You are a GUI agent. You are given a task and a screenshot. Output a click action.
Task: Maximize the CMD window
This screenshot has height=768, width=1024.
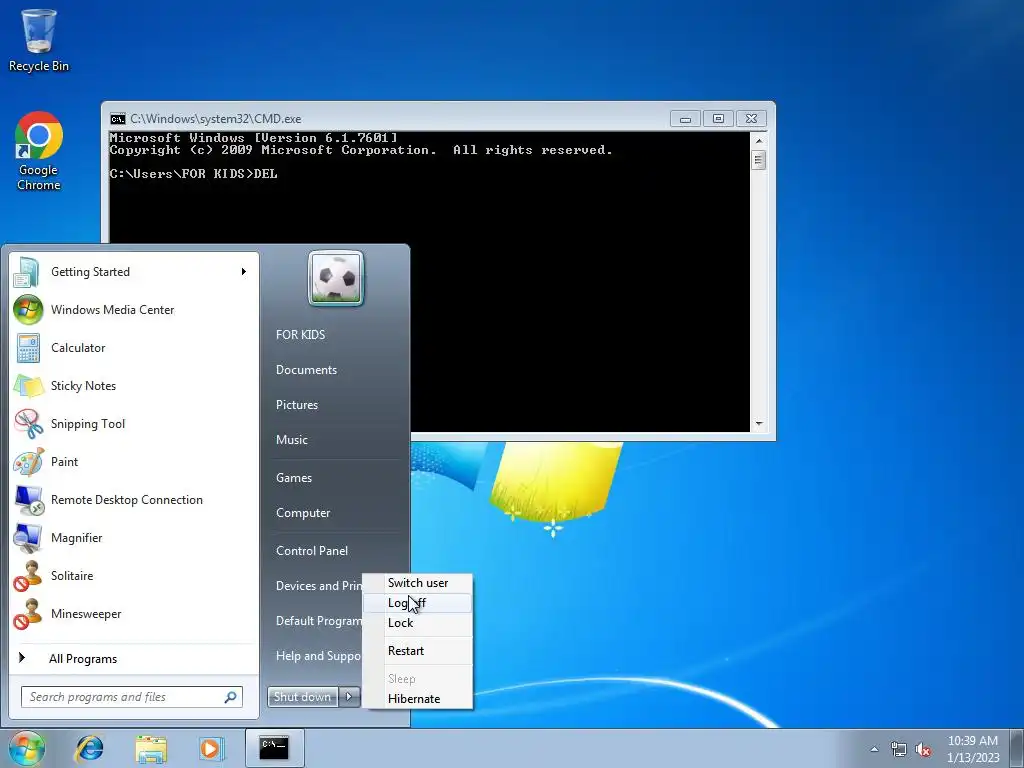(x=718, y=119)
